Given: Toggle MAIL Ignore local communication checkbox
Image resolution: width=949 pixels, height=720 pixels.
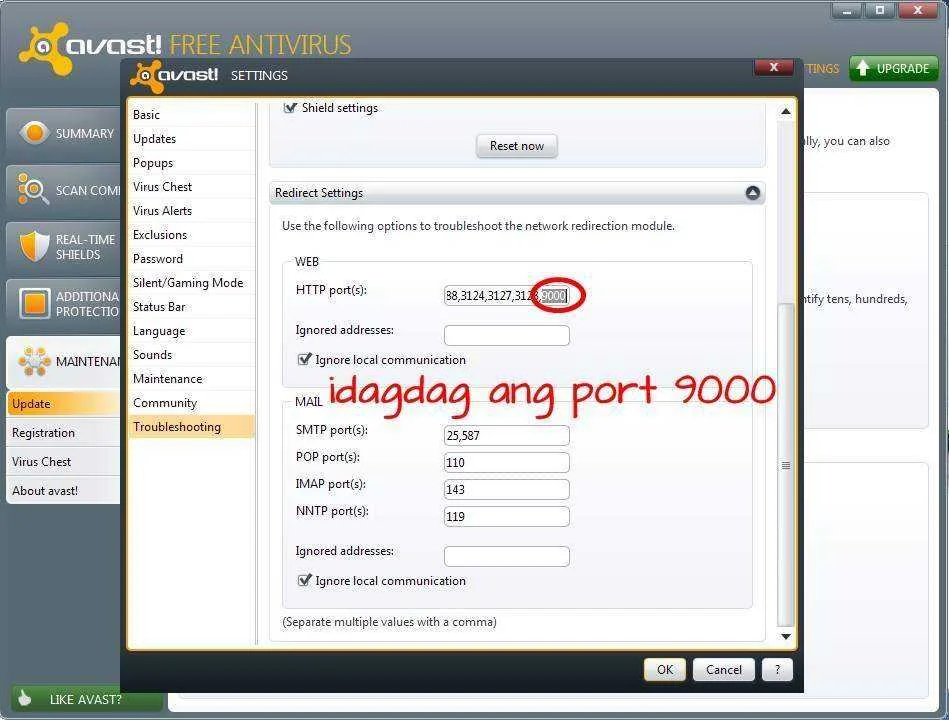Looking at the screenshot, I should [x=304, y=580].
